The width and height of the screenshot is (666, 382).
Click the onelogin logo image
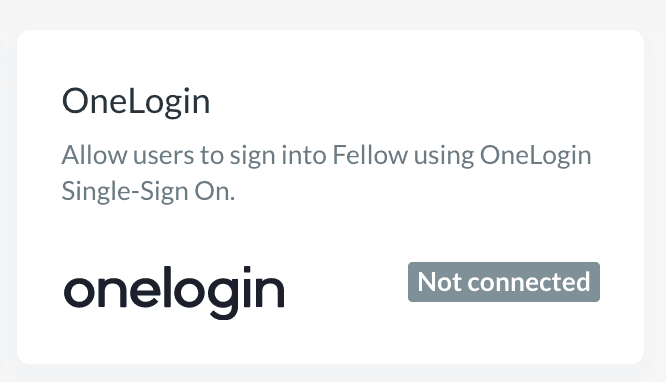point(174,292)
